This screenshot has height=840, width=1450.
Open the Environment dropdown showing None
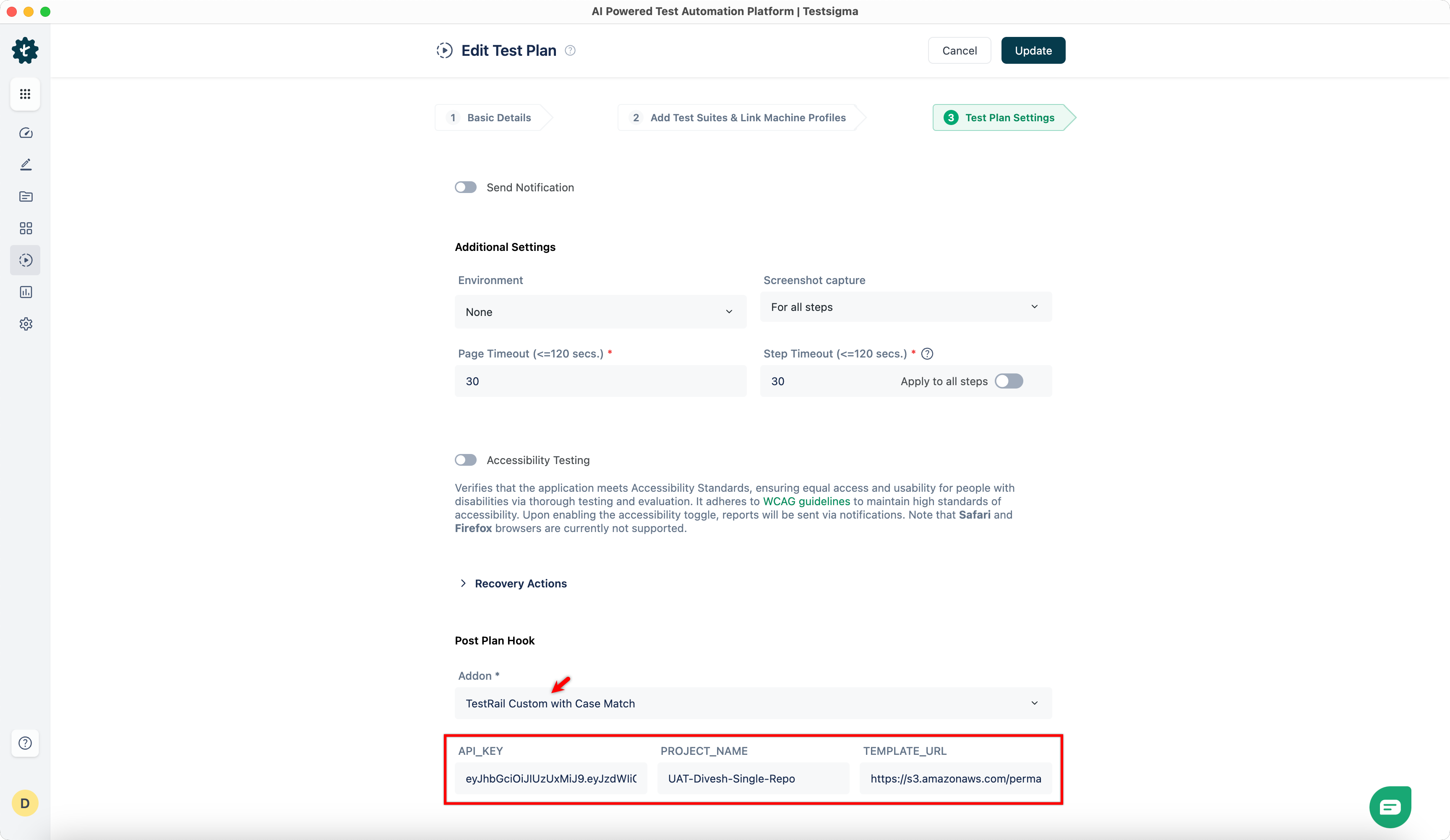[600, 311]
